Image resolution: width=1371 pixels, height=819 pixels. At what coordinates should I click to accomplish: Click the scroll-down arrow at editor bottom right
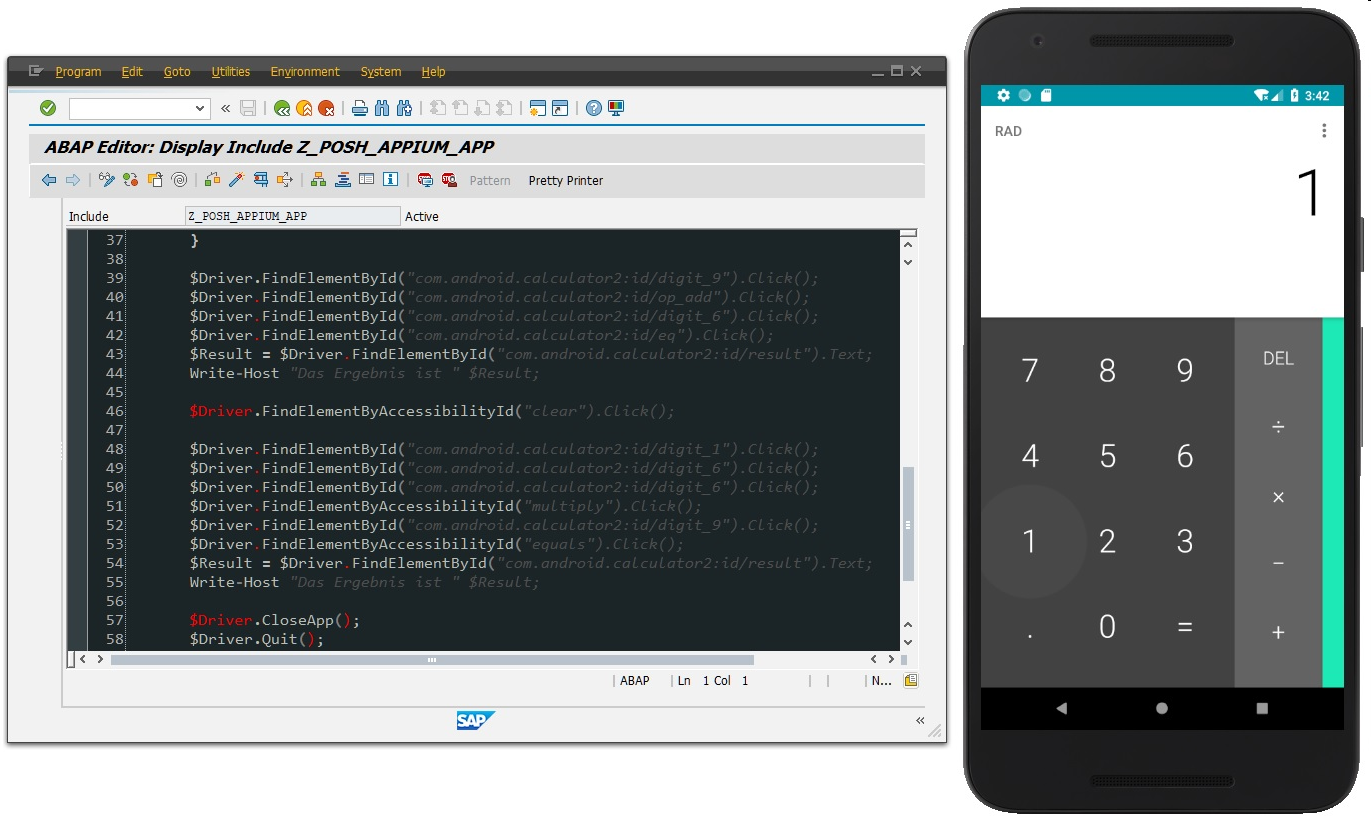point(908,643)
